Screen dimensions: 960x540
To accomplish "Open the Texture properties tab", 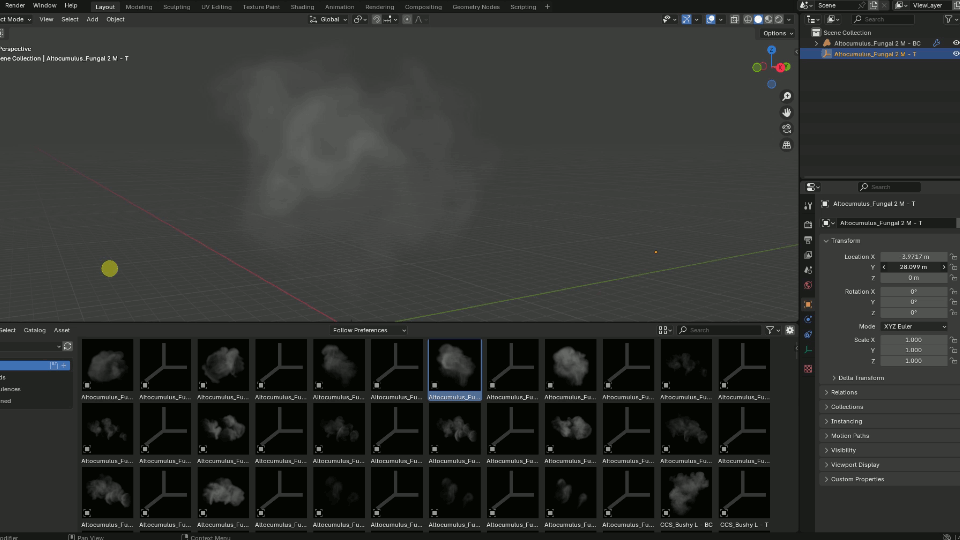I will click(x=808, y=369).
